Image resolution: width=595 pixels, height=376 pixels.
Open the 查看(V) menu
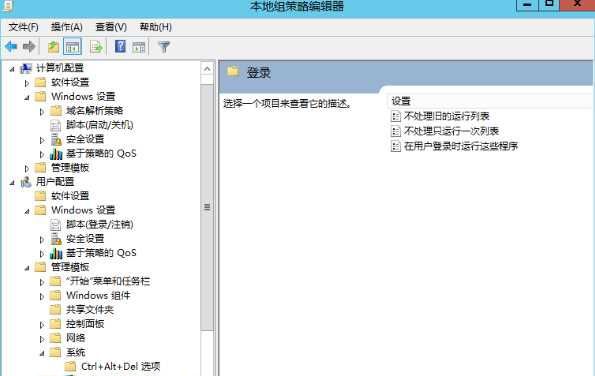click(x=111, y=27)
